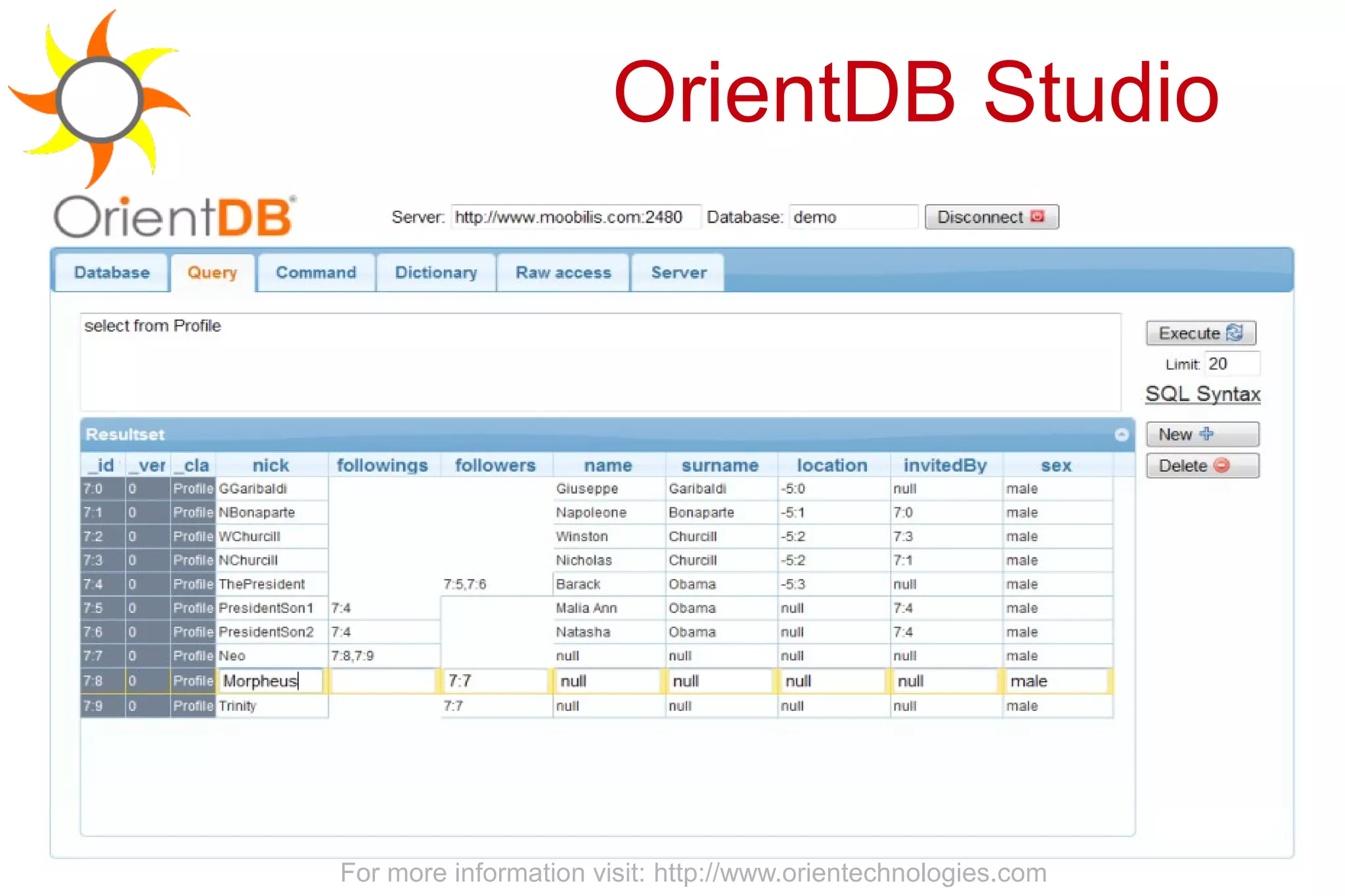Sort by the surname column header
Viewport: 1345px width, 896px height.
pyautogui.click(x=720, y=465)
